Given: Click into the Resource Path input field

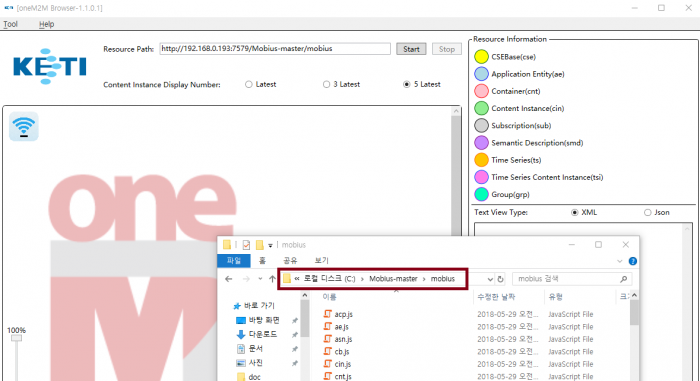Looking at the screenshot, I should click(x=275, y=49).
